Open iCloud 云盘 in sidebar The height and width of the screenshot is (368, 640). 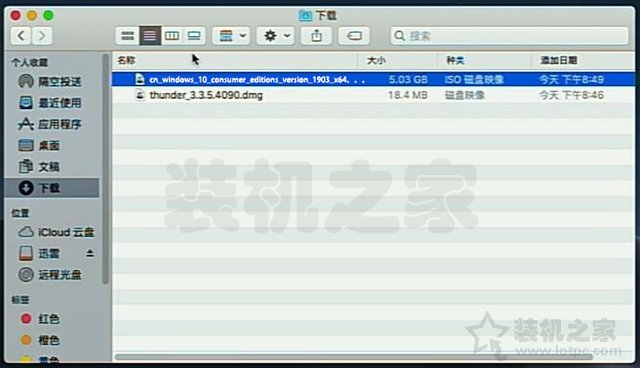[x=56, y=232]
